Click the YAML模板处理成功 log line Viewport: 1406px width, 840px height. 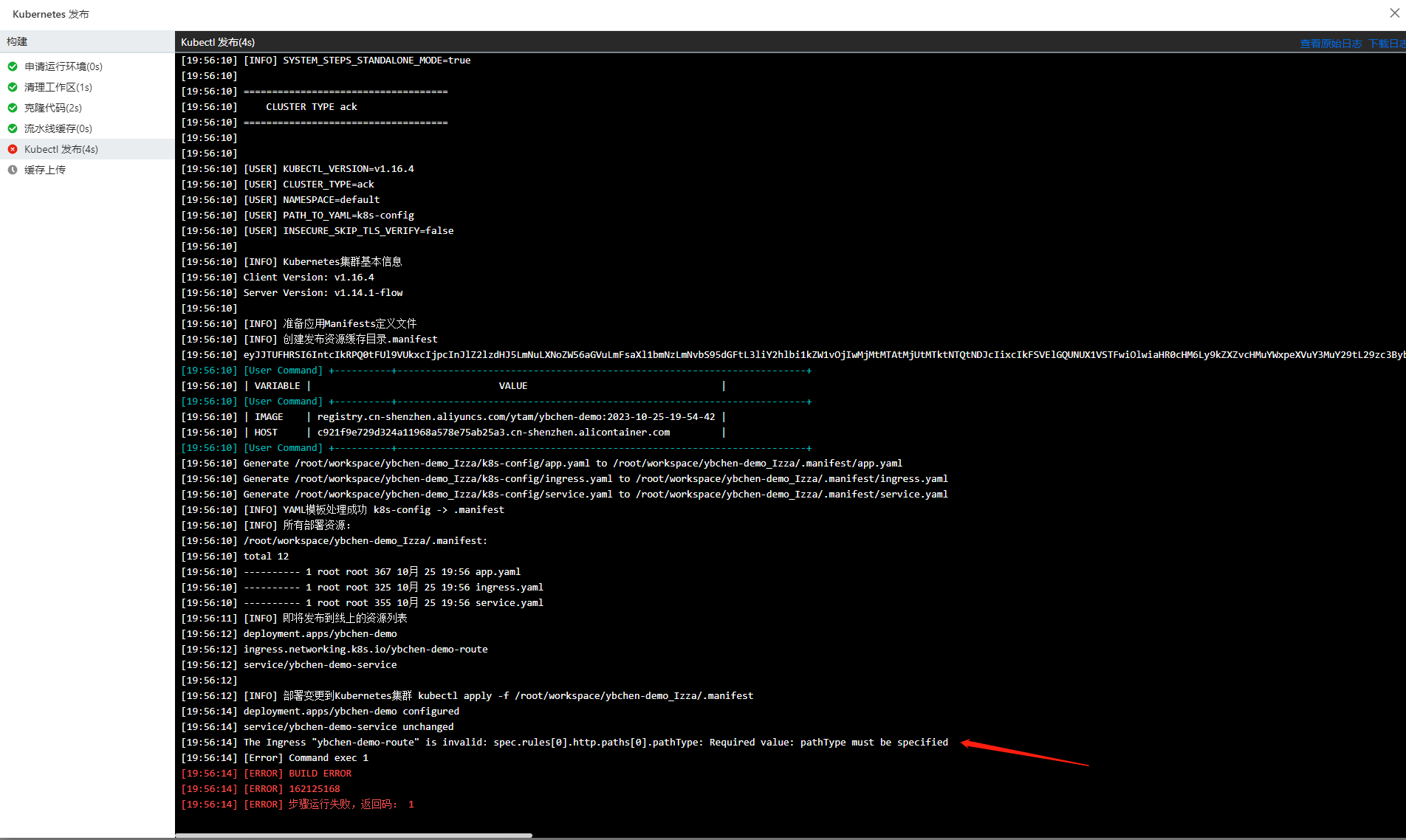tap(343, 510)
